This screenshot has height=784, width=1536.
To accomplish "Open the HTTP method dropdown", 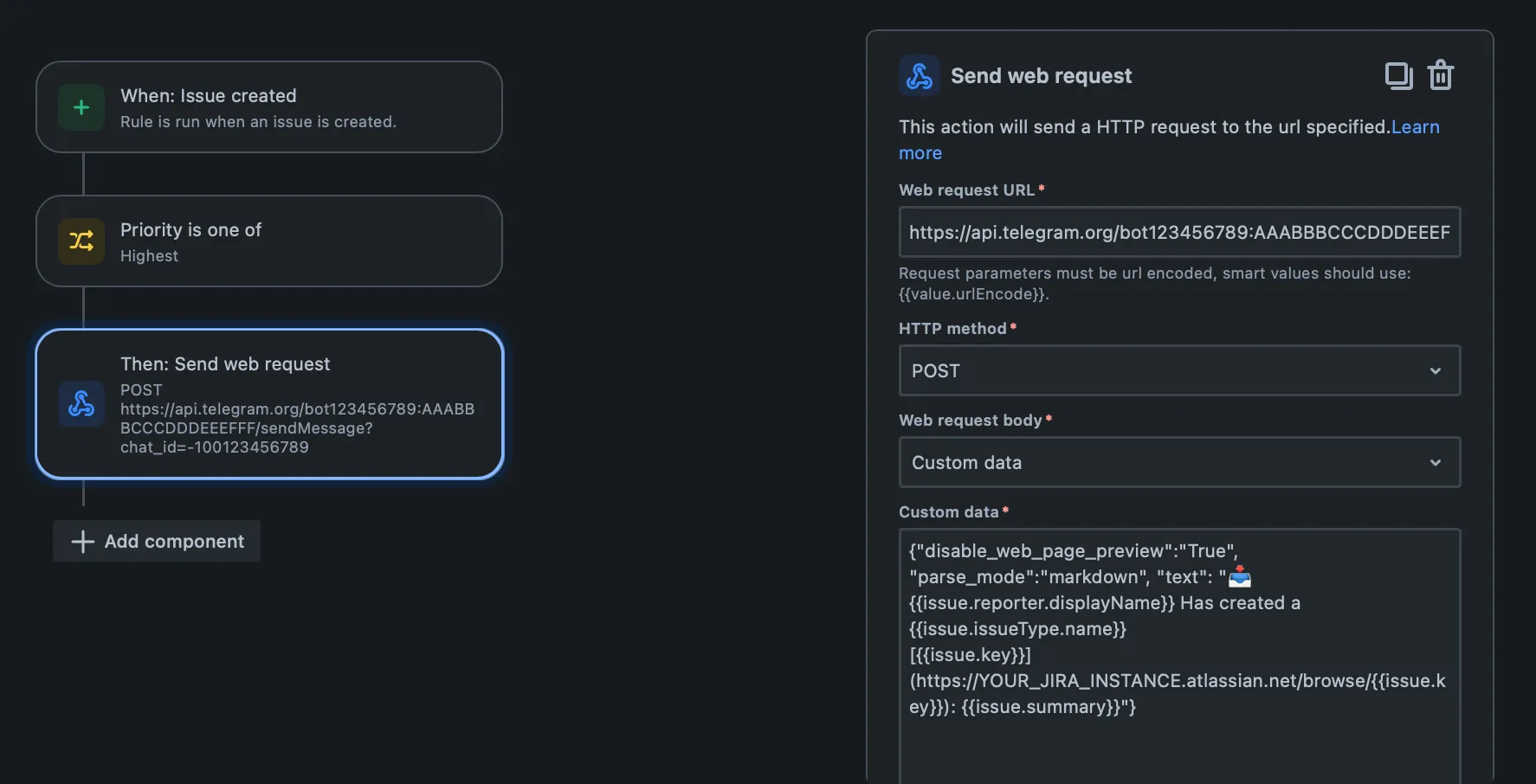I will pyautogui.click(x=1178, y=370).
